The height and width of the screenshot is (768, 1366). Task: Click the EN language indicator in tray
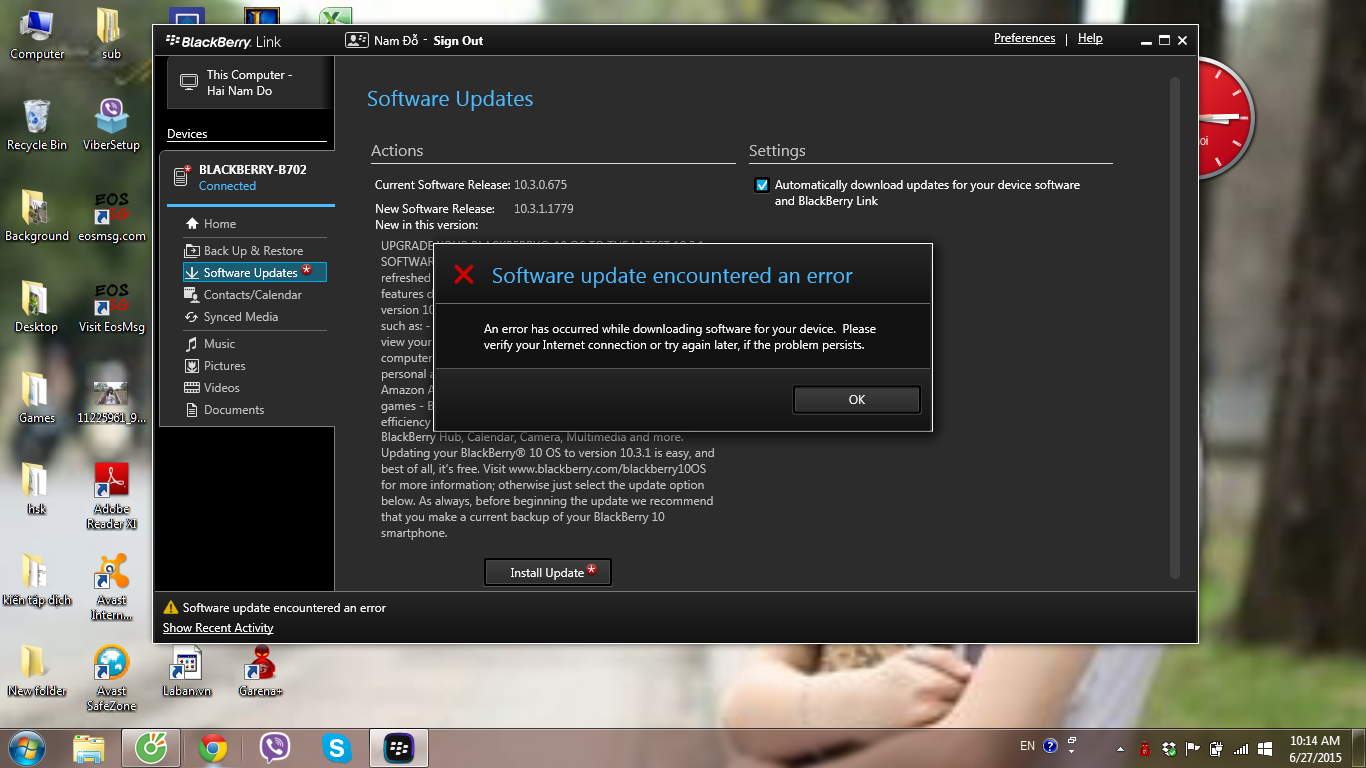tap(1027, 746)
